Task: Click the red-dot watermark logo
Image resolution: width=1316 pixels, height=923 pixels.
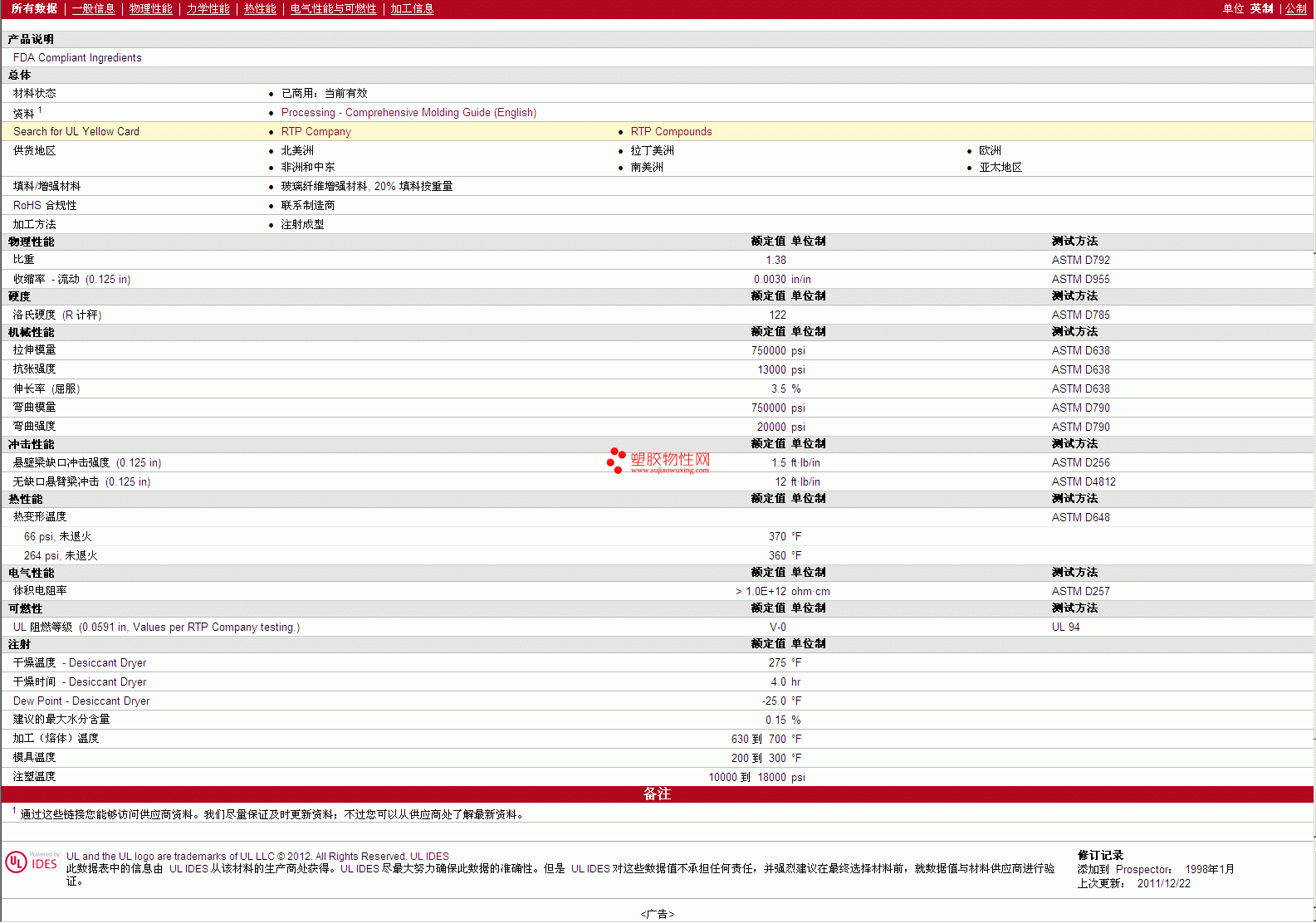Action: point(616,460)
